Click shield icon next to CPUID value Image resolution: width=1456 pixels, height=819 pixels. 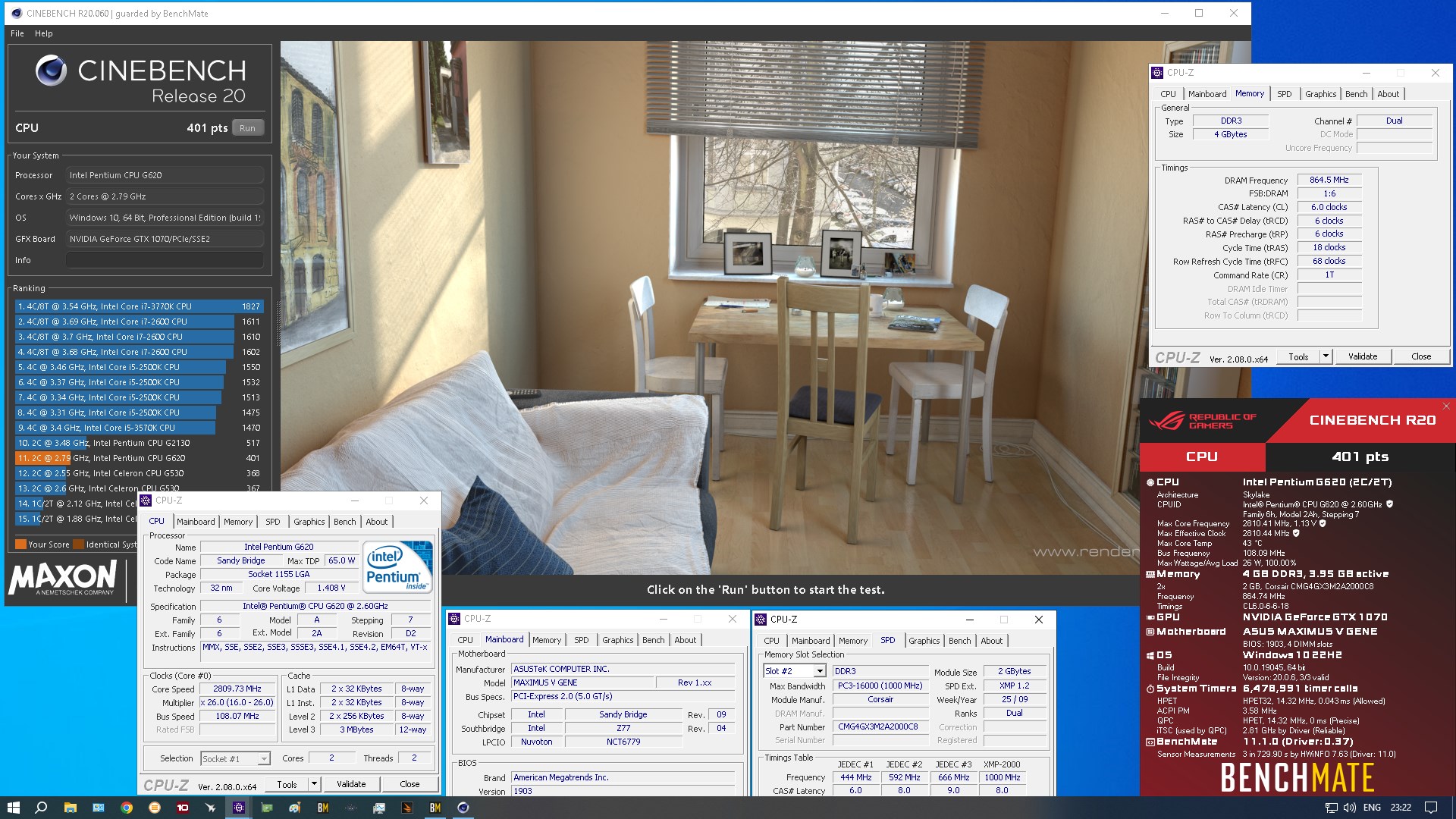(x=1390, y=504)
